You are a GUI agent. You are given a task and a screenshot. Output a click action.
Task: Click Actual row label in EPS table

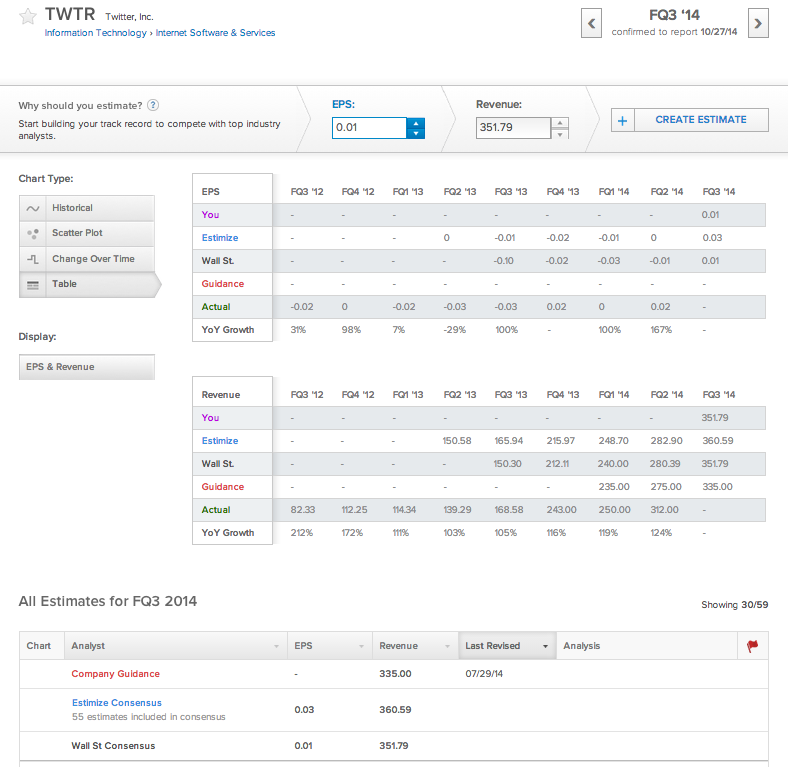tap(216, 307)
